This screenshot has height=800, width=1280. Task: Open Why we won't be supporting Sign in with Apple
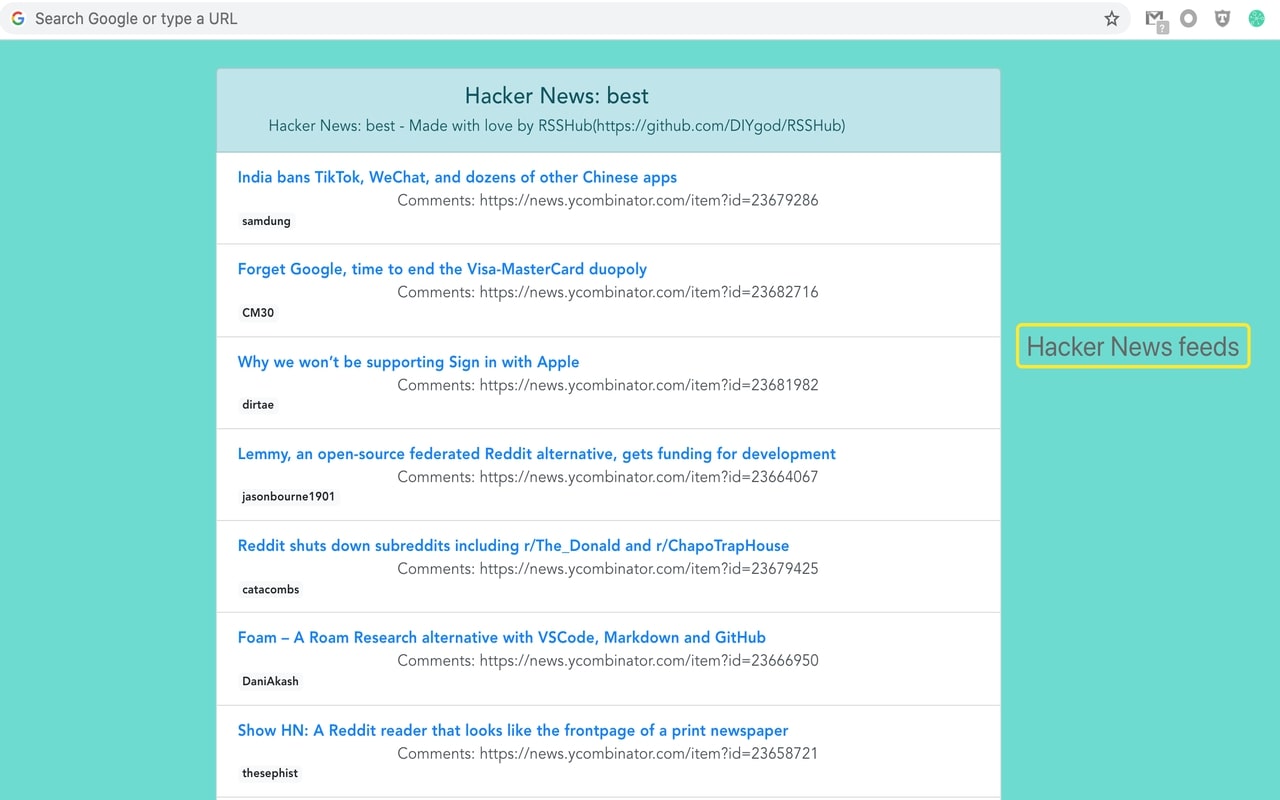tap(408, 362)
